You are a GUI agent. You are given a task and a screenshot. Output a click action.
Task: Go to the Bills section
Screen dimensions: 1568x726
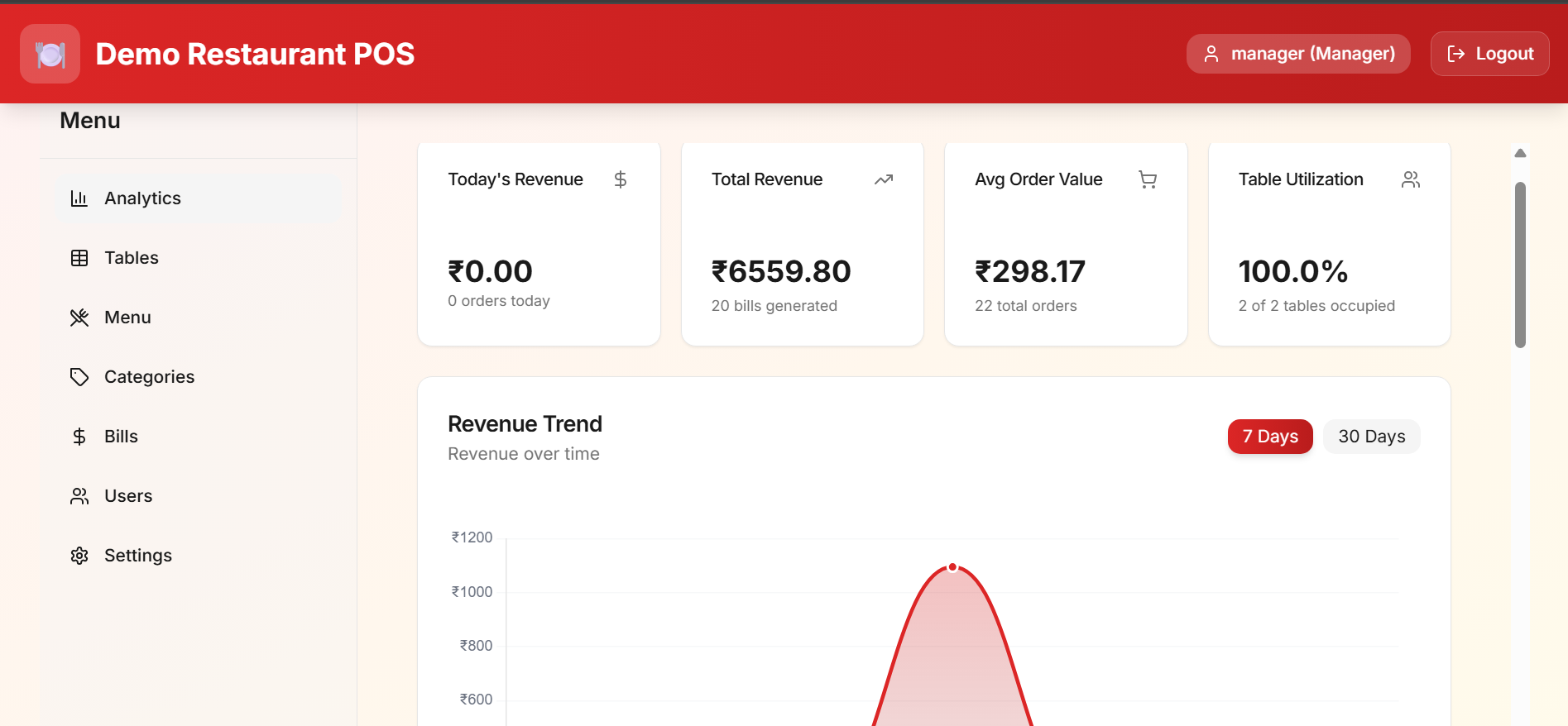(x=121, y=437)
